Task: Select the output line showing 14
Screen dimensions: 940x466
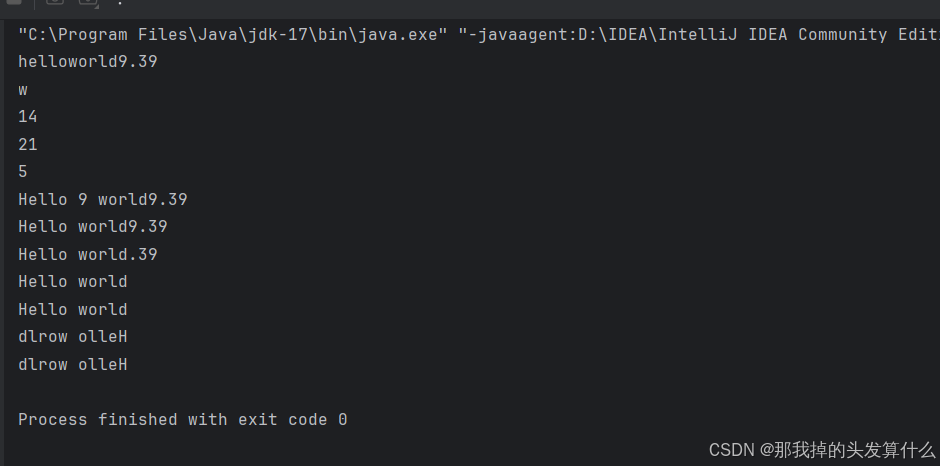Action: click(x=28, y=116)
